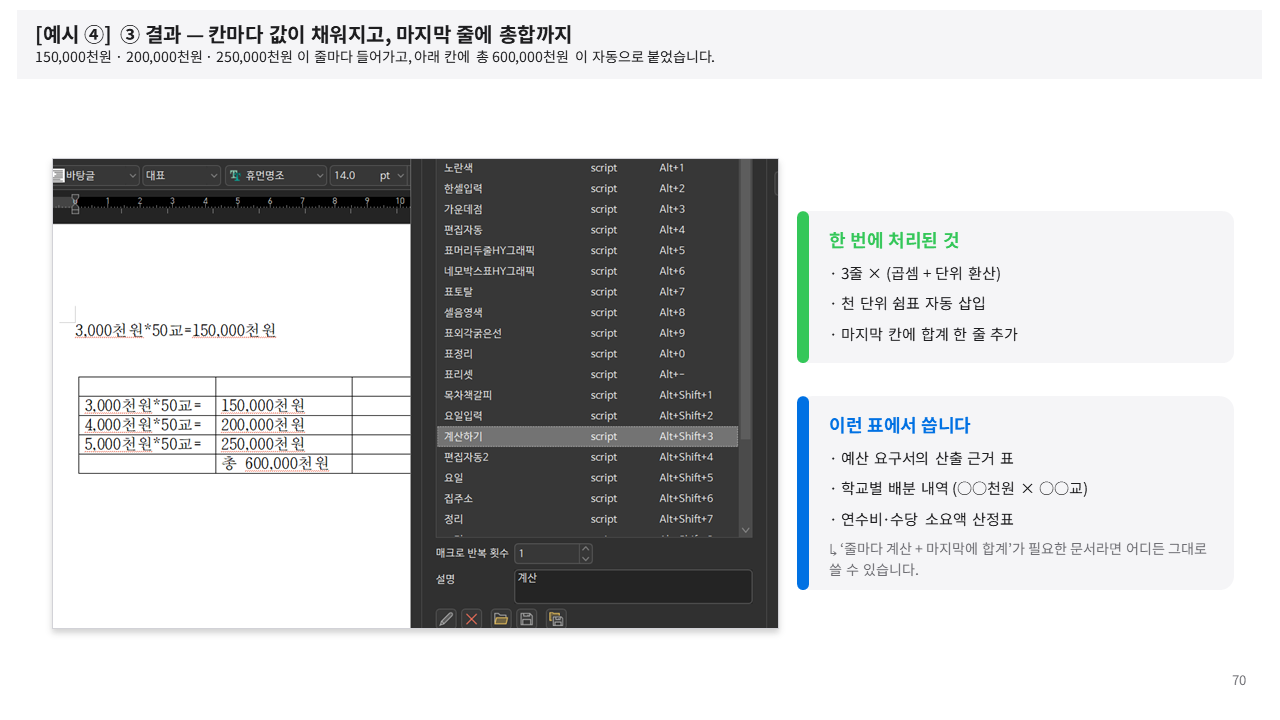
Task: Select the 노란색 macro row
Action: tap(587, 168)
